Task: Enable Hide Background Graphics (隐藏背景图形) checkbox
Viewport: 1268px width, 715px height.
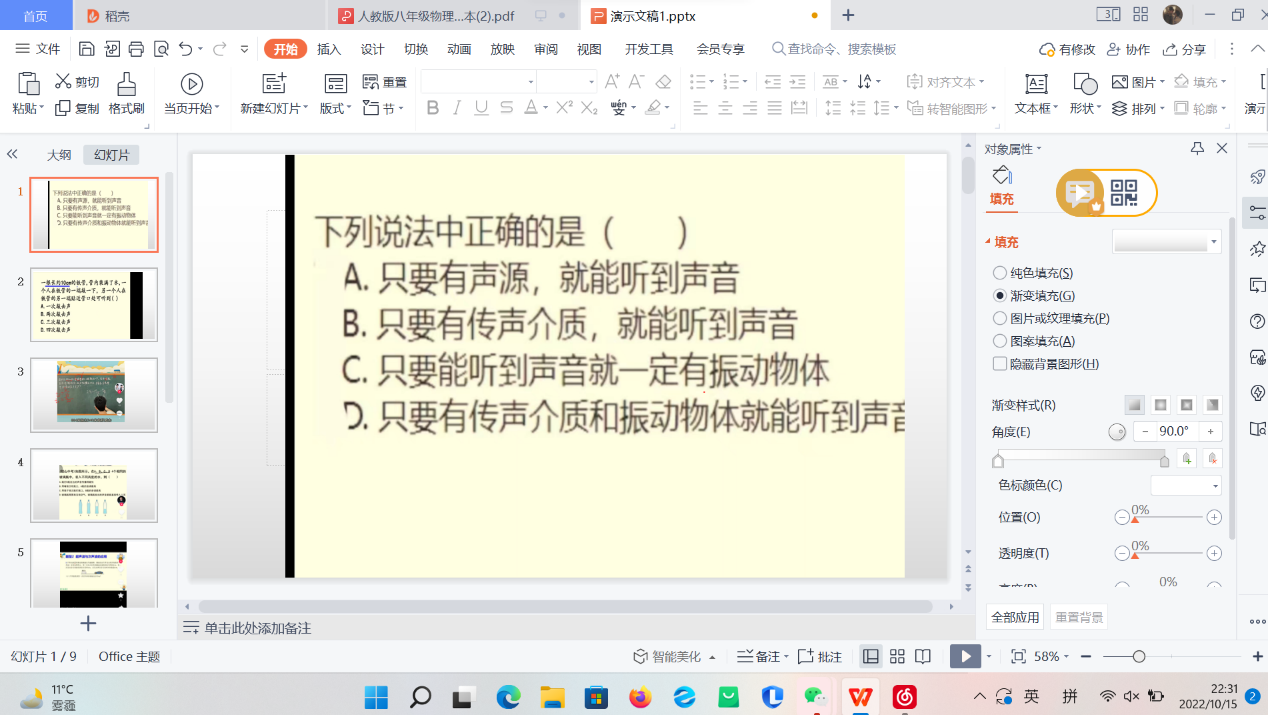Action: tap(1000, 364)
